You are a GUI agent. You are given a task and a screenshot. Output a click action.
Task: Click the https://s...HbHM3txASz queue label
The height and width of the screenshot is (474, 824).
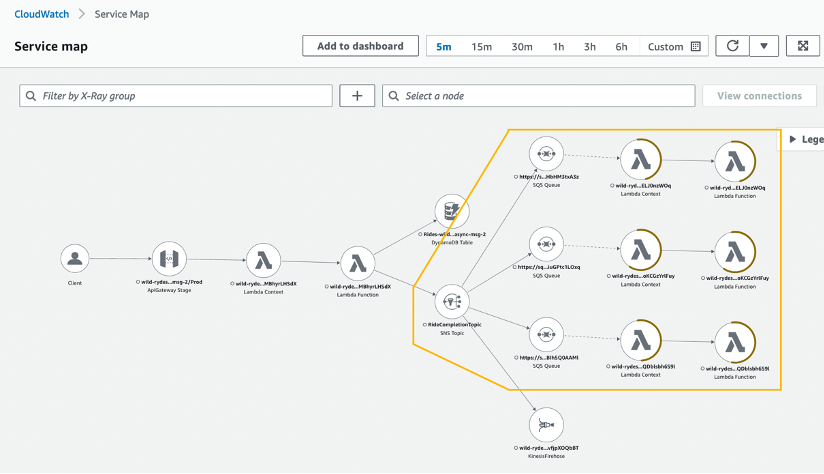pos(549,177)
